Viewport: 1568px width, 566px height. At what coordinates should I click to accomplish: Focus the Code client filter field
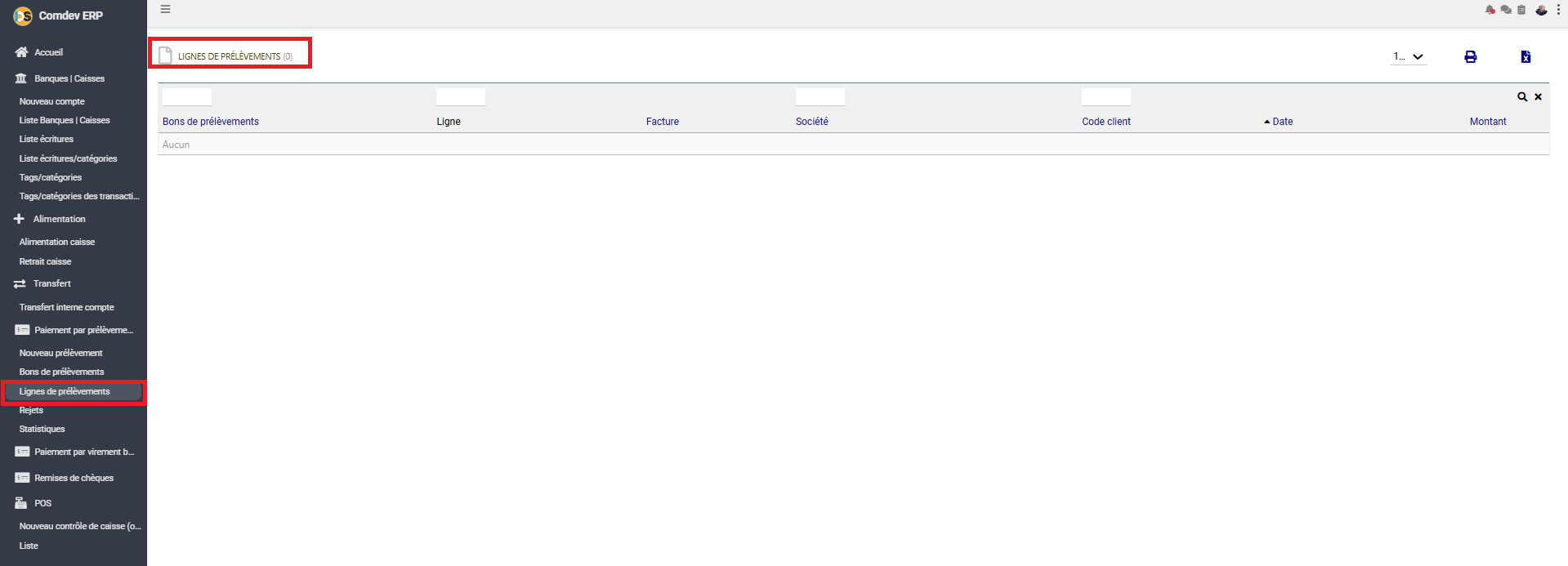click(x=1106, y=96)
